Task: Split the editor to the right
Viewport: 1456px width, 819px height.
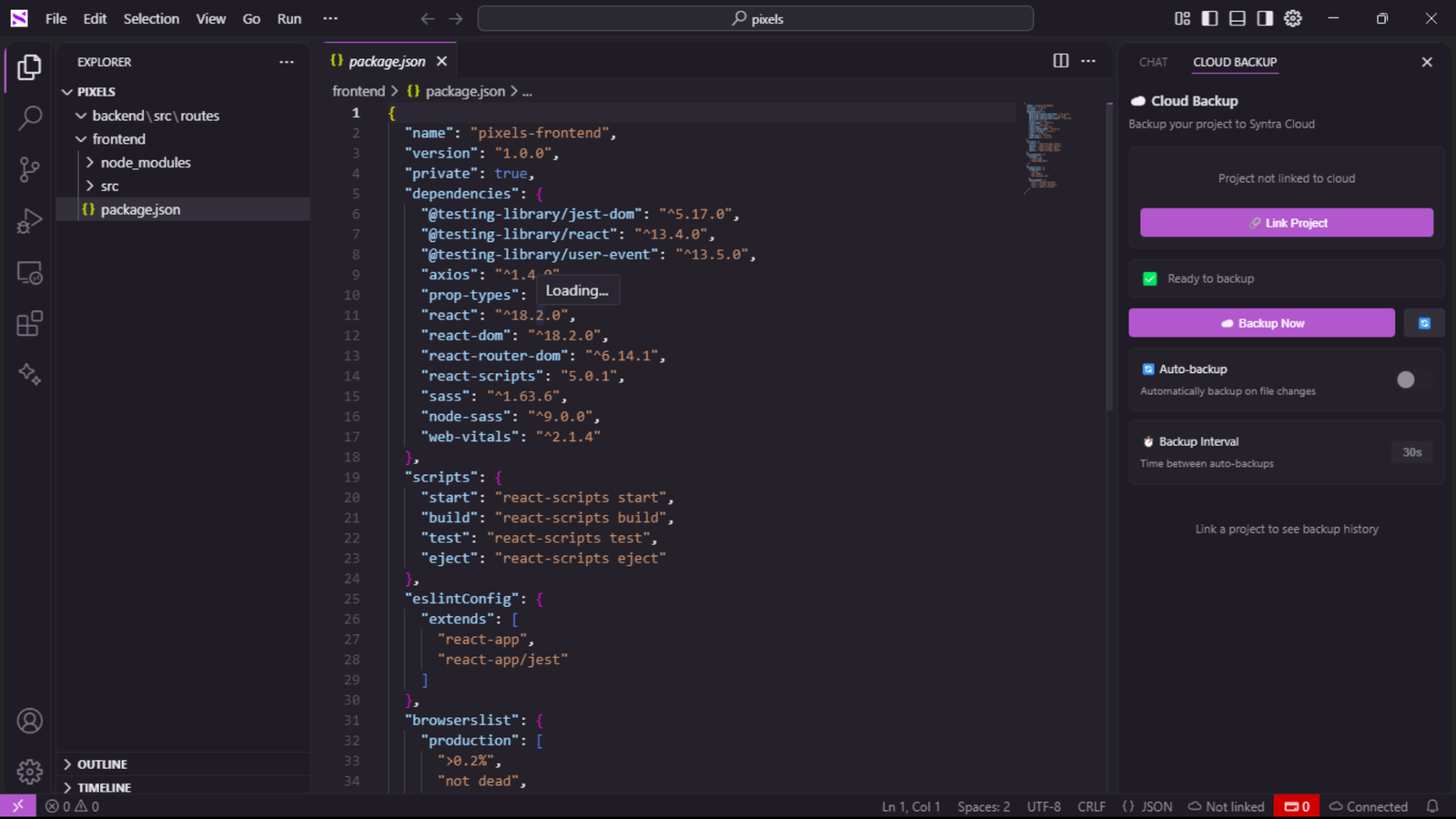Action: pyautogui.click(x=1060, y=61)
